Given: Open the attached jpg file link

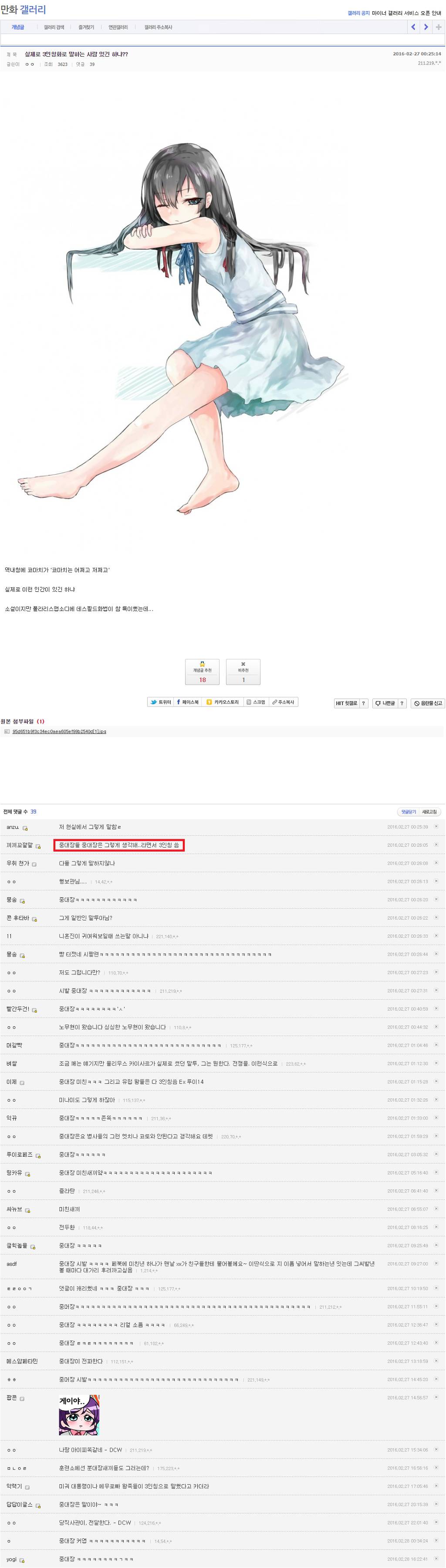Looking at the screenshot, I should [x=59, y=731].
